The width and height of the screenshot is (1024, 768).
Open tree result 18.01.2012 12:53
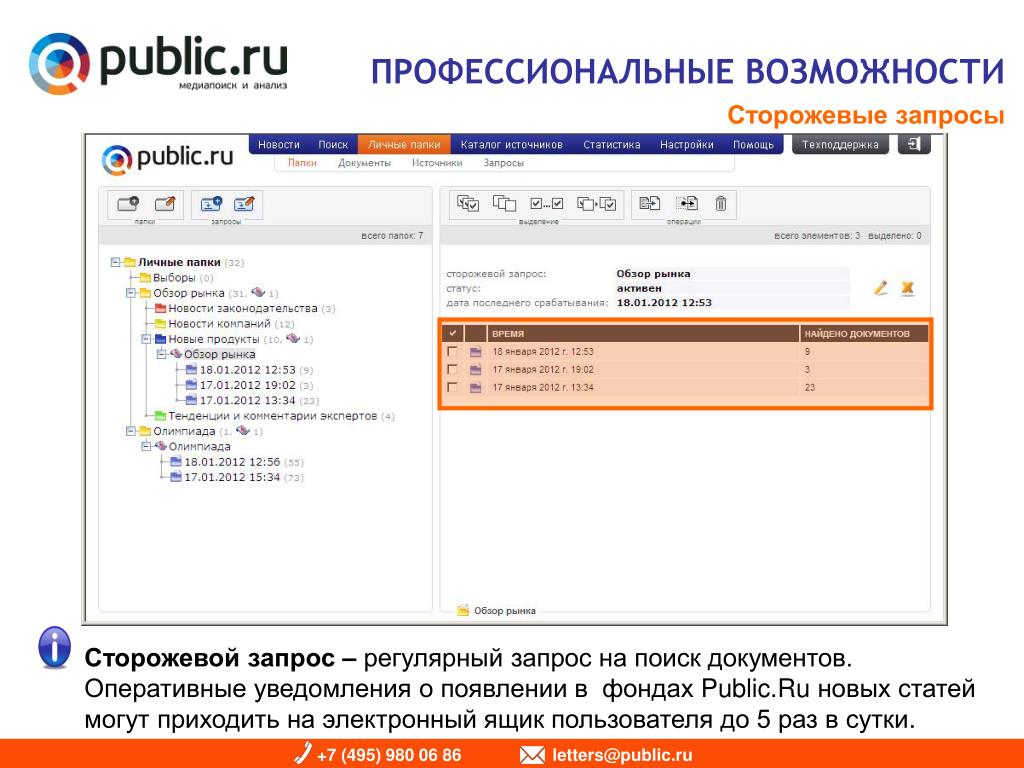248,370
